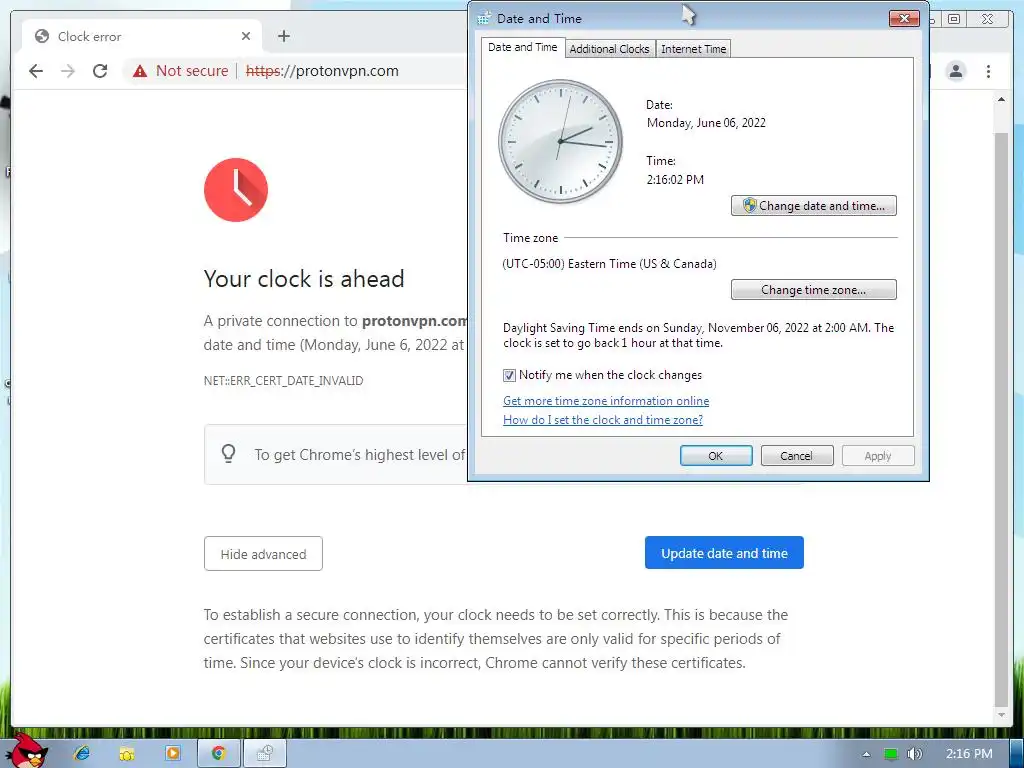Click the Your clock is ahead heading
The image size is (1024, 768).
coord(304,279)
